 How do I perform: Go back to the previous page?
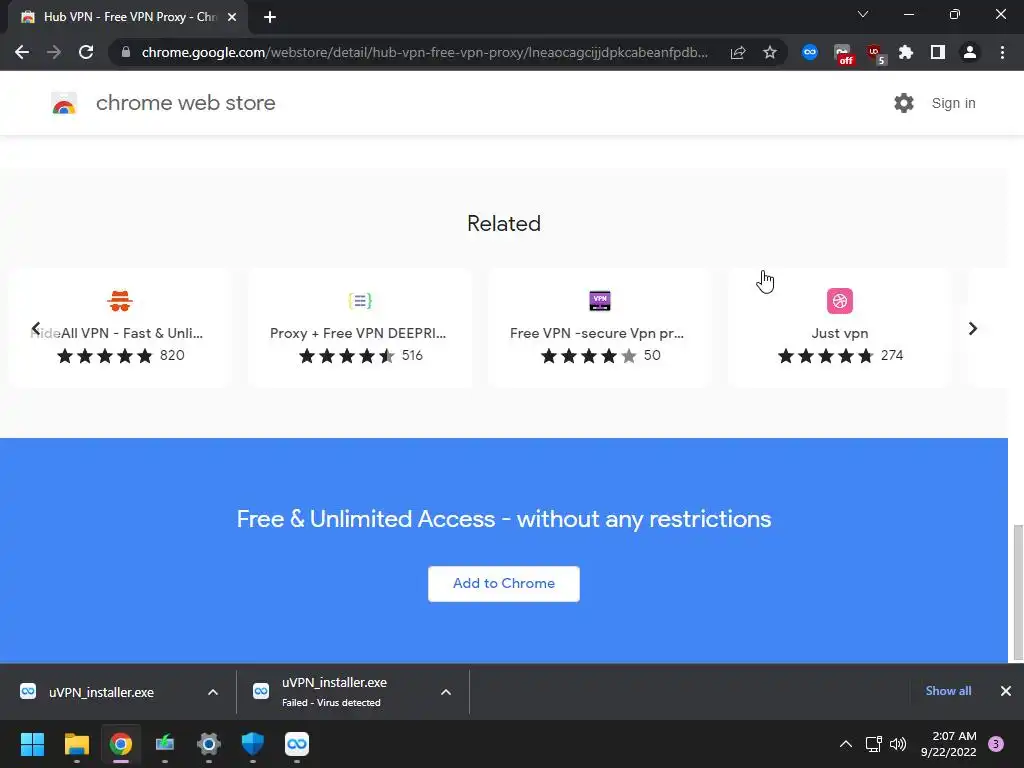(22, 52)
